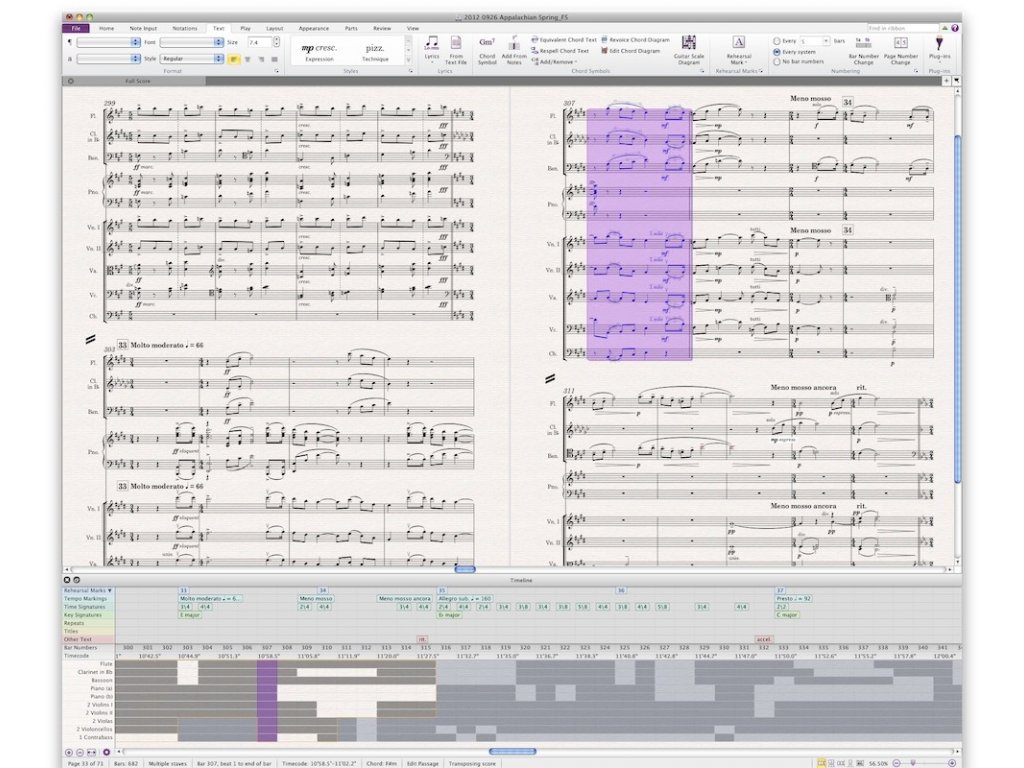The height and width of the screenshot is (768, 1024).
Task: Click the E major key signature marker
Action: 190,615
